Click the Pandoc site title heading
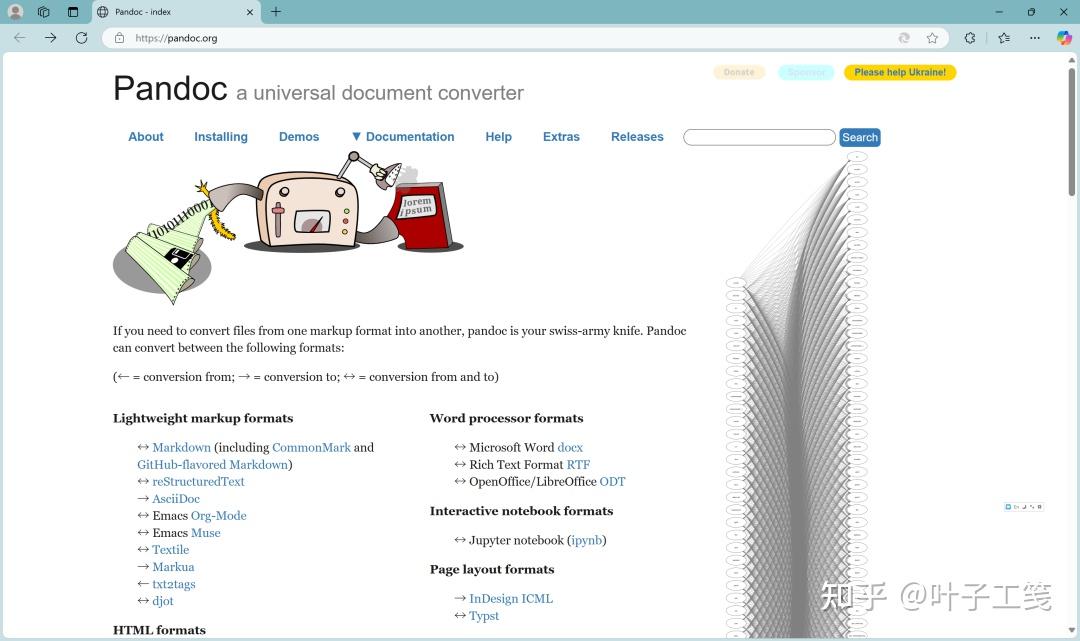Viewport: 1080px width, 641px height. 170,88
